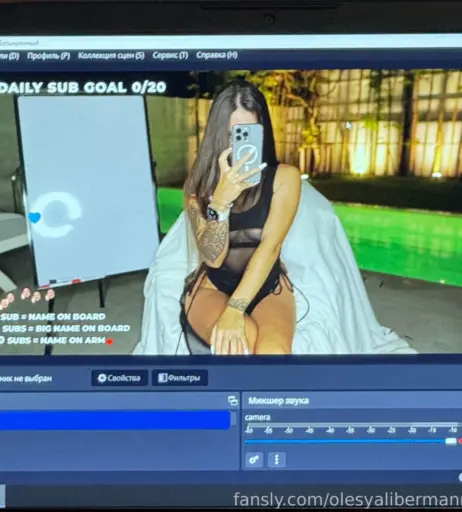
Task: Click the whiteboard in the preview
Action: point(88,190)
